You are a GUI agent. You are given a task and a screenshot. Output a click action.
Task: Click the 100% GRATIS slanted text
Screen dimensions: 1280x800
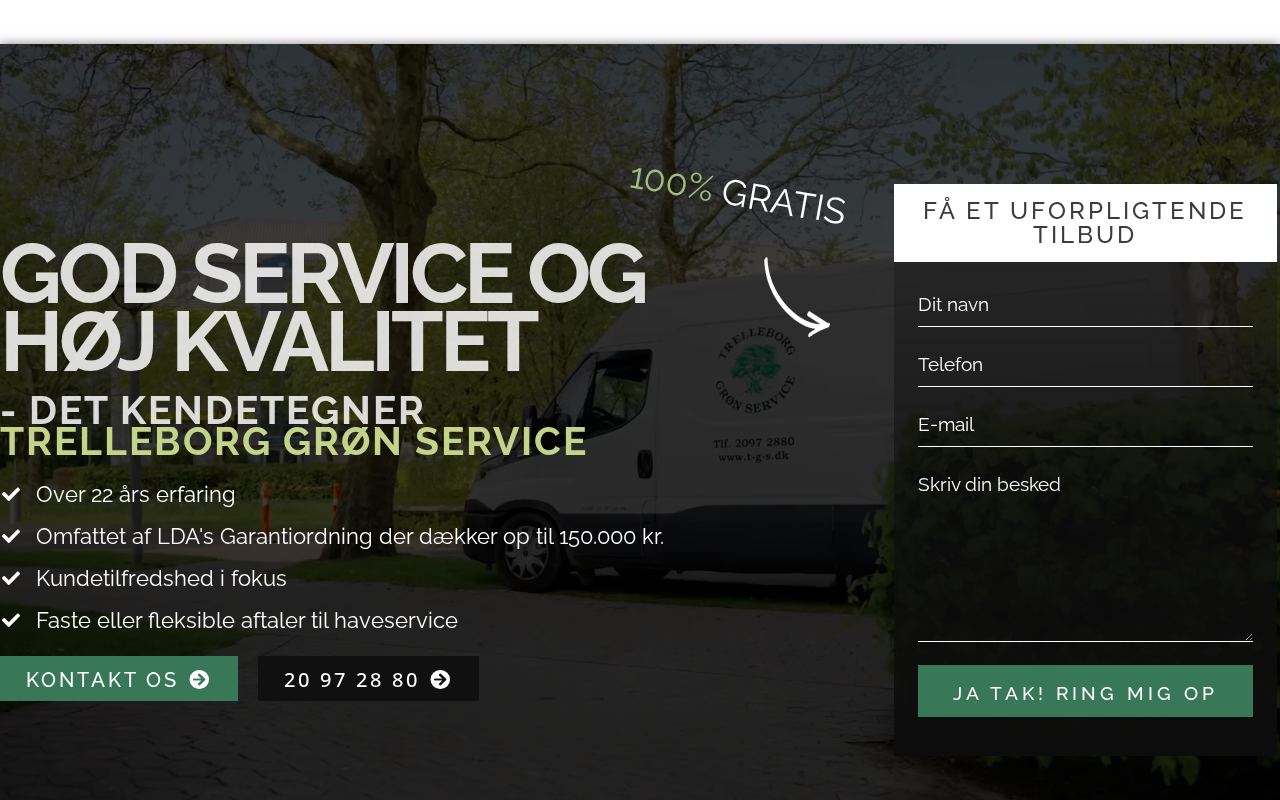tap(738, 195)
